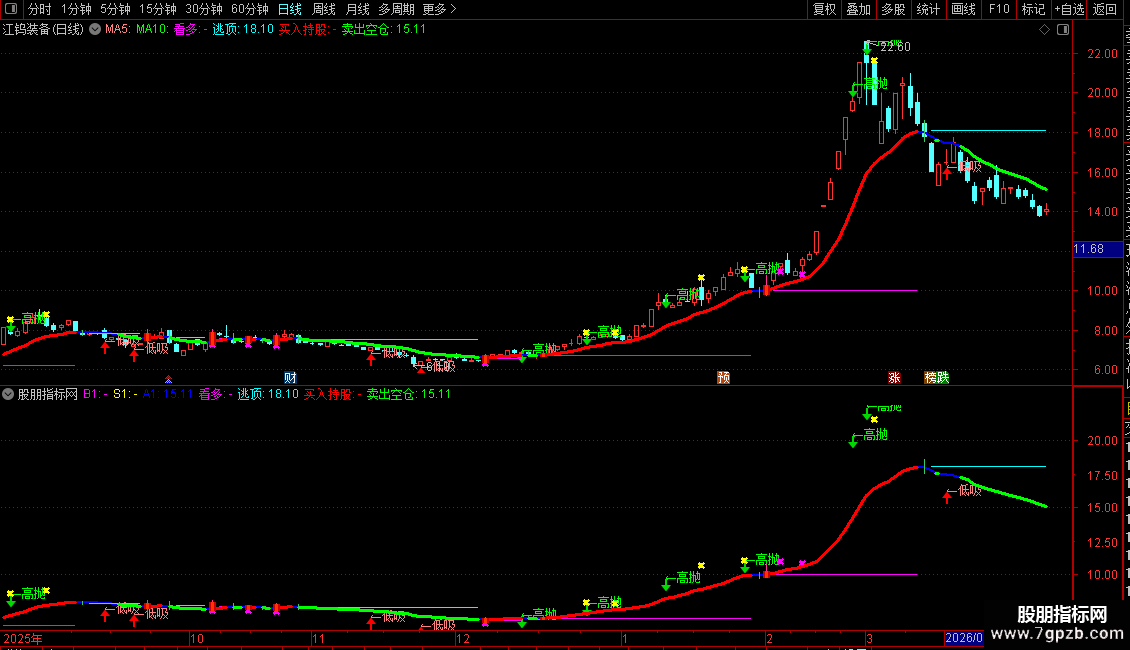
Task: Click the 11.68 price tag on the axis
Action: pyautogui.click(x=1097, y=249)
